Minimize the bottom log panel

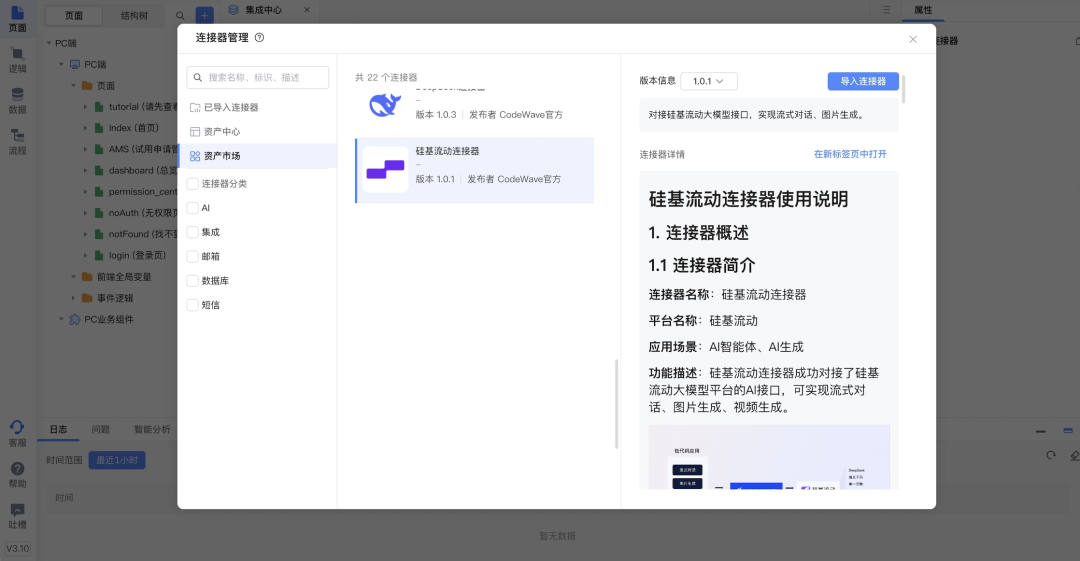(x=1041, y=431)
